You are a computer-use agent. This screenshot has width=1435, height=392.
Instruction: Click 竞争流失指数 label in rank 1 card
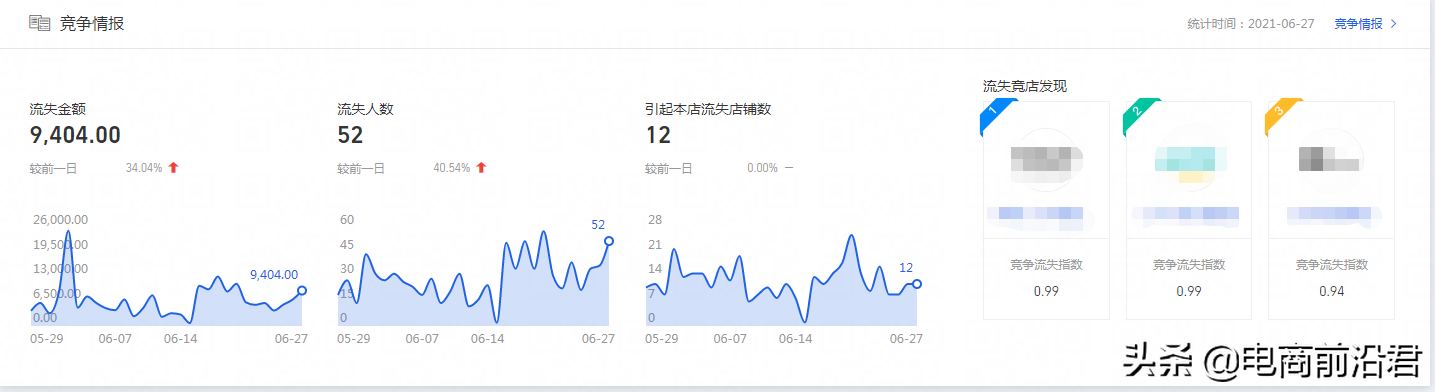1046,265
